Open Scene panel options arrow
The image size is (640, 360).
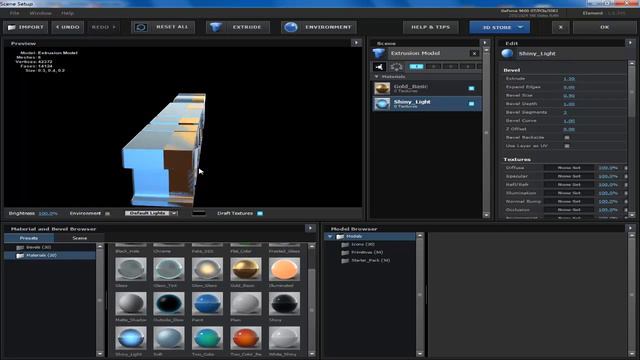coord(485,43)
